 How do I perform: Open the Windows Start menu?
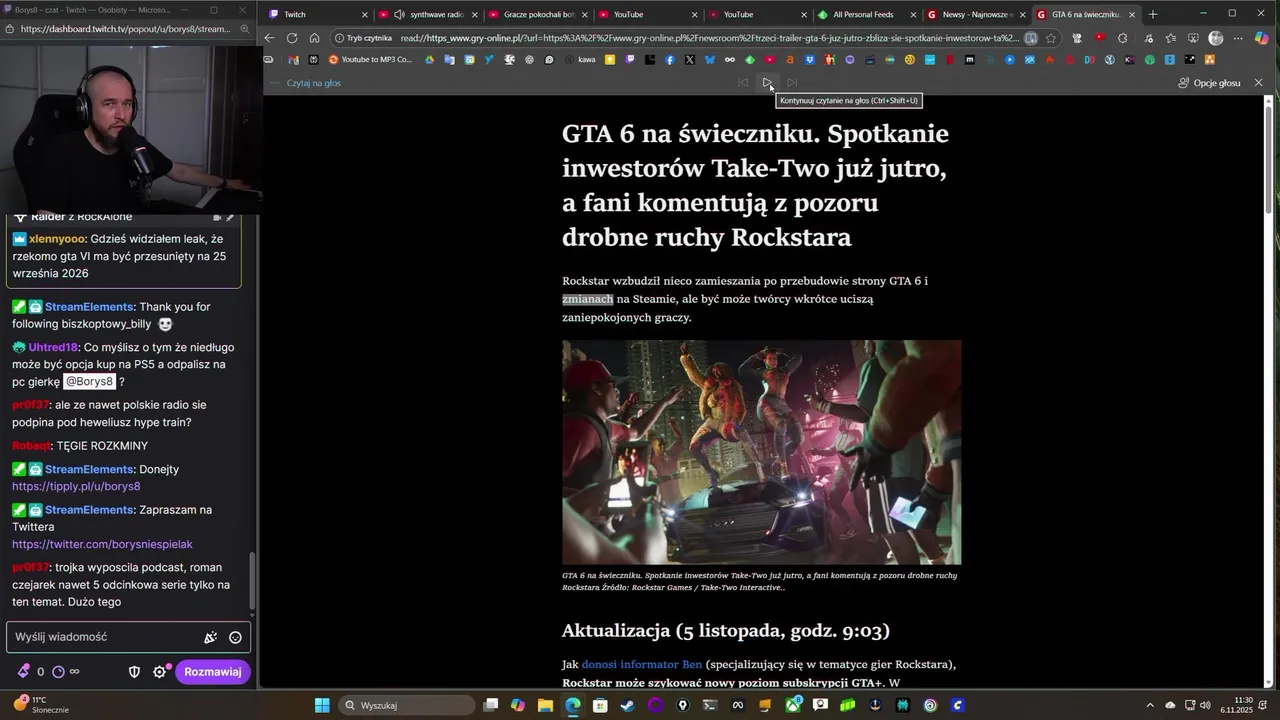coord(322,705)
